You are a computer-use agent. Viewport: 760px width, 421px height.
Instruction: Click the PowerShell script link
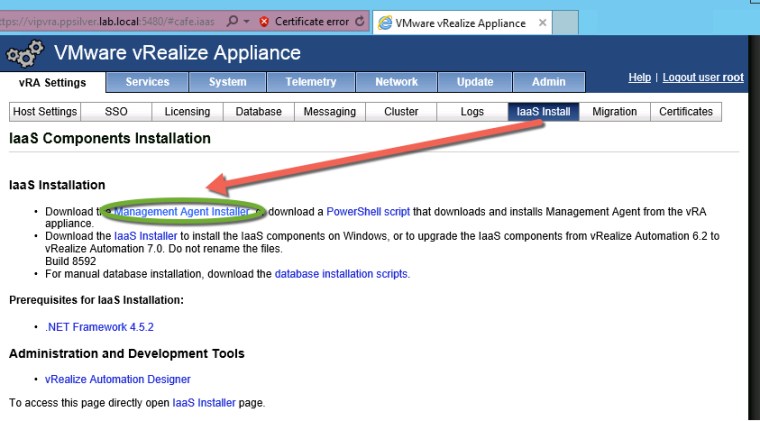point(368,212)
